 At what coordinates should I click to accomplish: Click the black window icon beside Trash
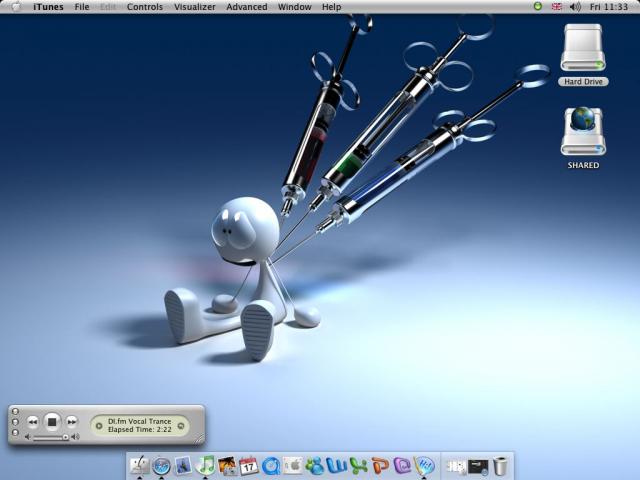pos(478,466)
